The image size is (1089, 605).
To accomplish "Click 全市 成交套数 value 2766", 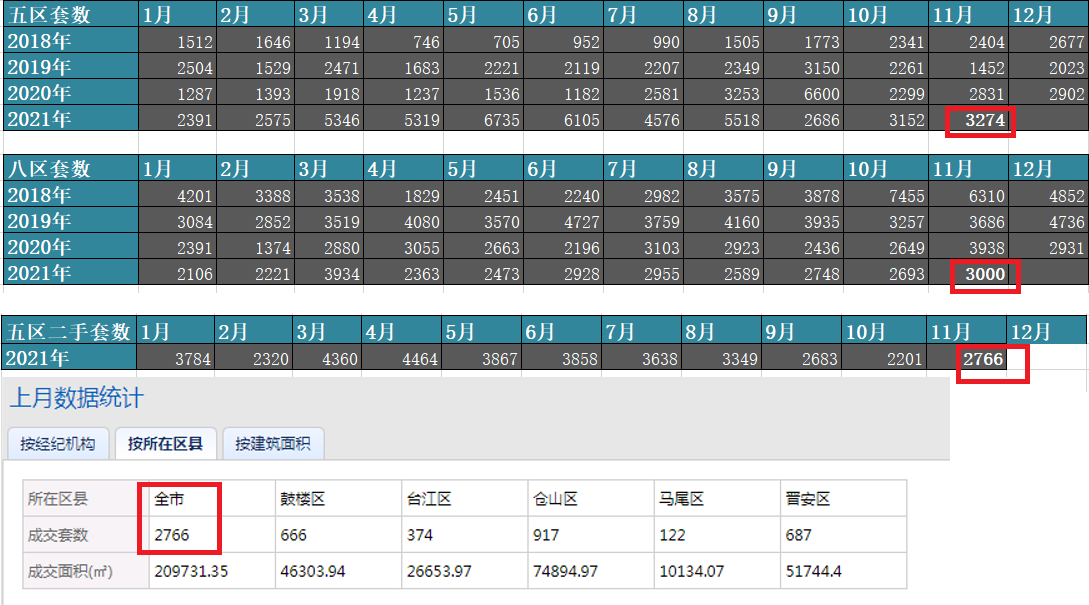I will tap(172, 535).
